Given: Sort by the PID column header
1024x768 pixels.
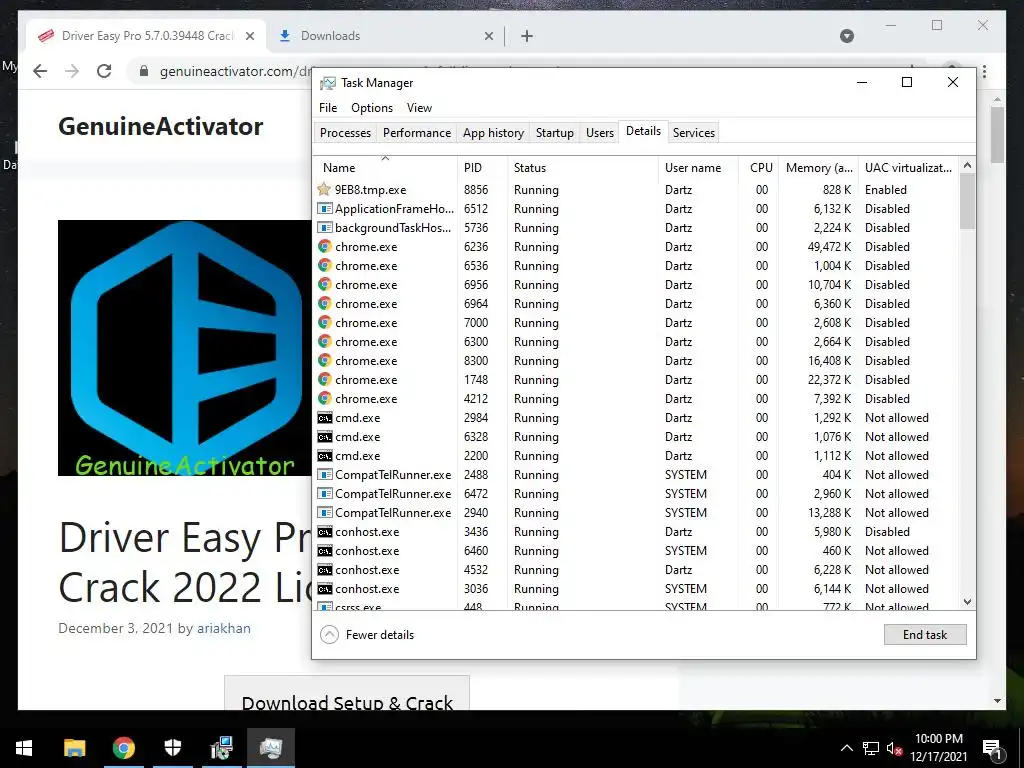Looking at the screenshot, I should 482,167.
